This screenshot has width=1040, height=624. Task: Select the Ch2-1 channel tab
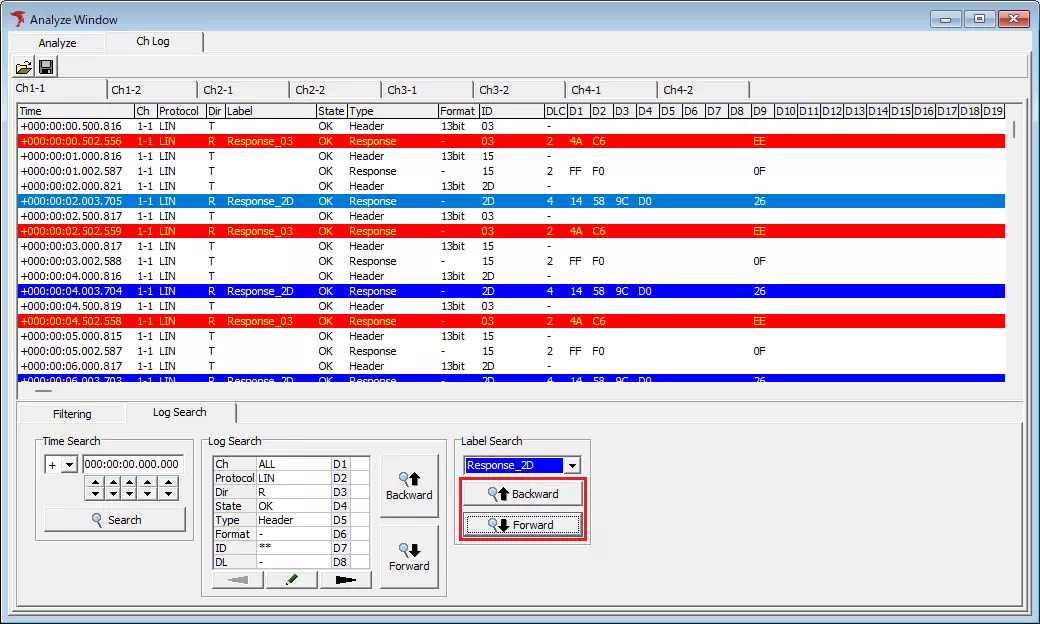(x=218, y=90)
